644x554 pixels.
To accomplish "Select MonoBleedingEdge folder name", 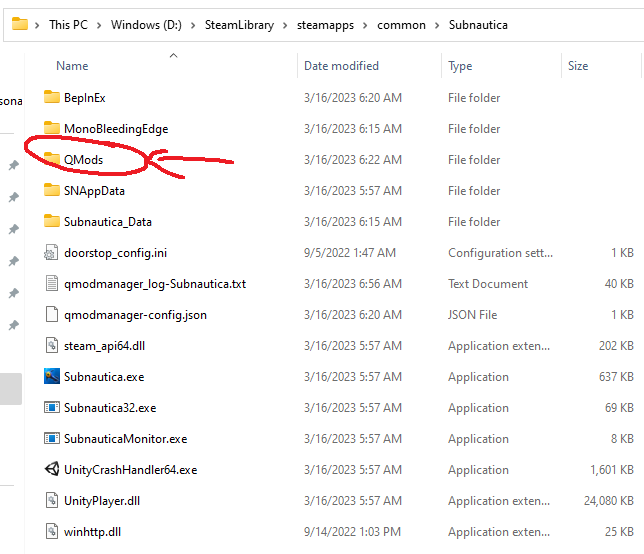I will click(x=116, y=129).
